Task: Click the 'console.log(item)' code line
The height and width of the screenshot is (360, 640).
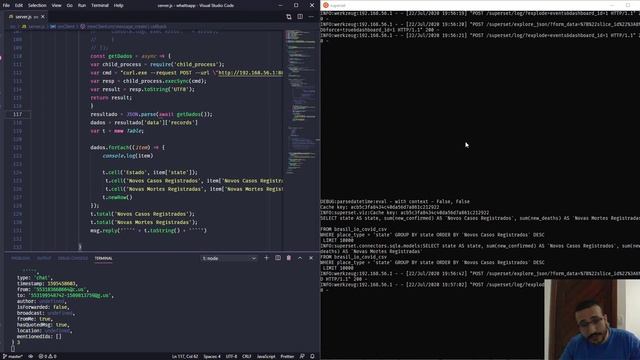Action: [x=128, y=156]
